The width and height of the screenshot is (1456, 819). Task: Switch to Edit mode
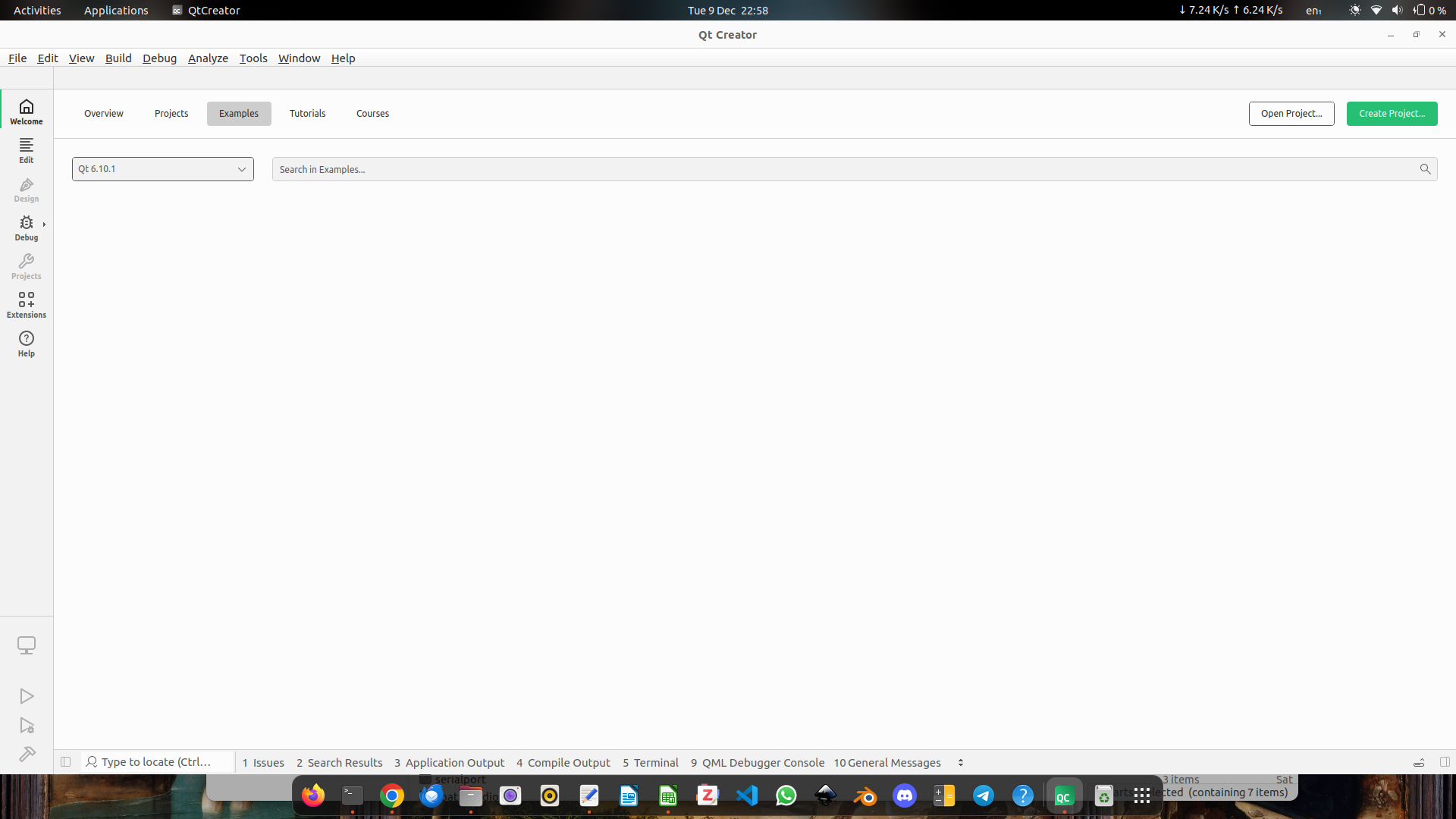tap(27, 150)
